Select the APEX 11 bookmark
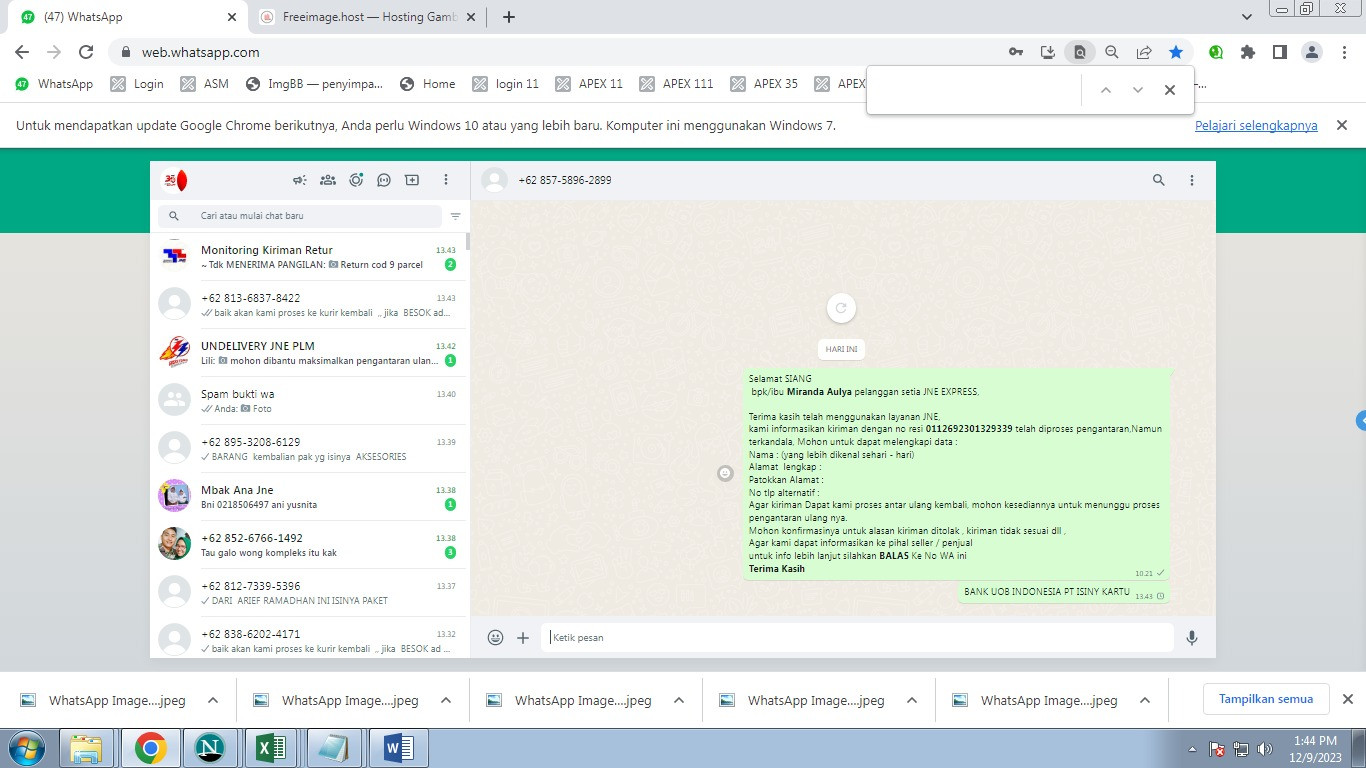The image size is (1366, 768). point(590,84)
